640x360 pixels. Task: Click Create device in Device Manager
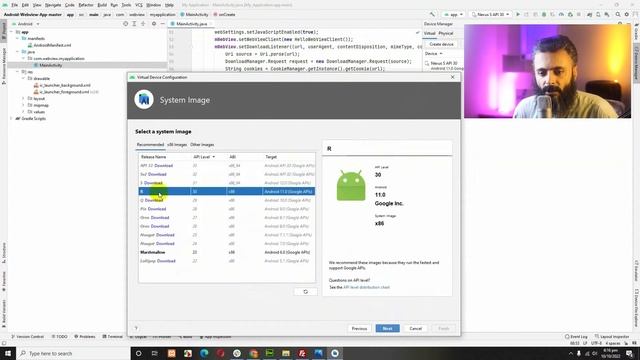441,44
